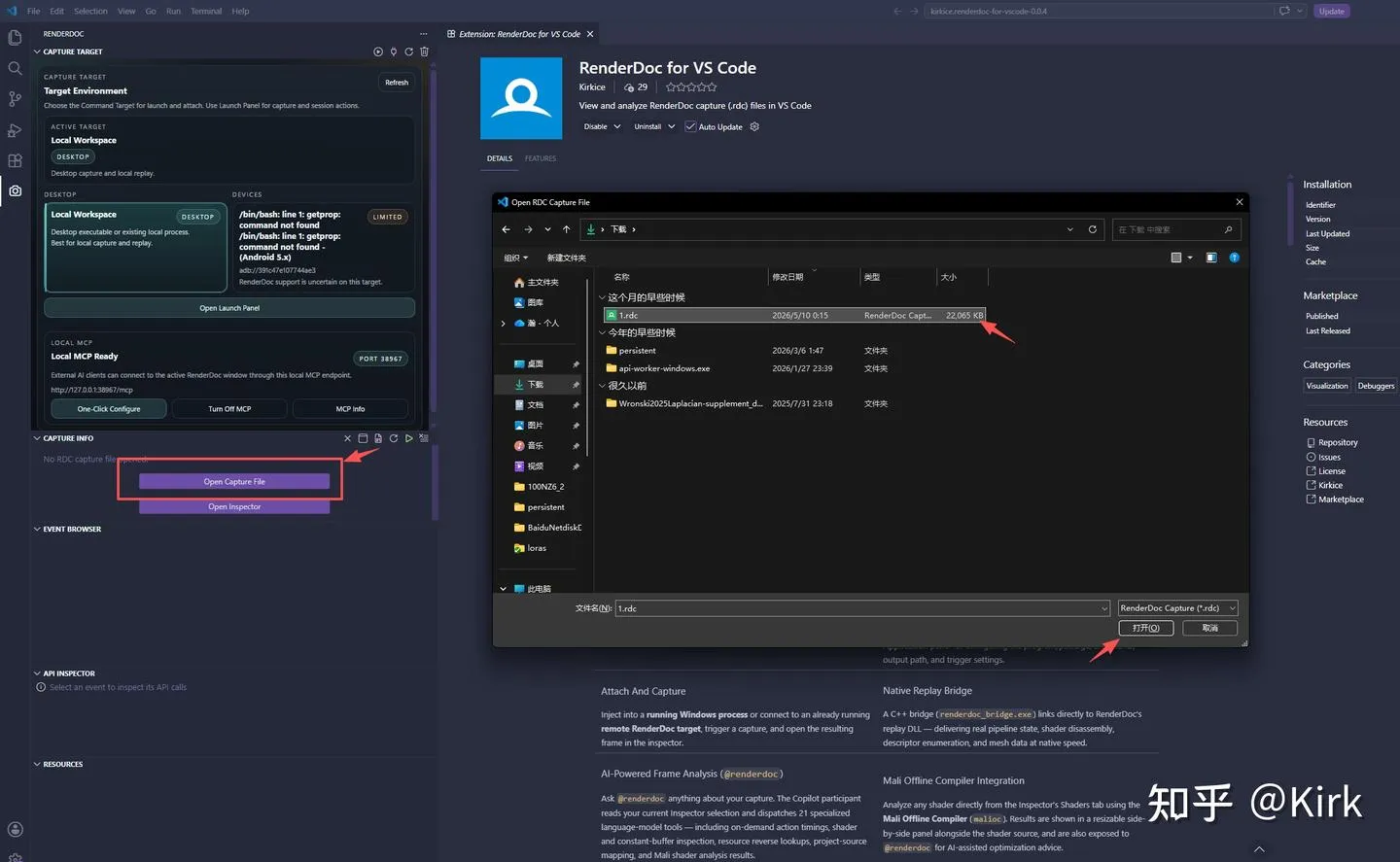Collapse the EVENT BROWSER section

click(37, 529)
